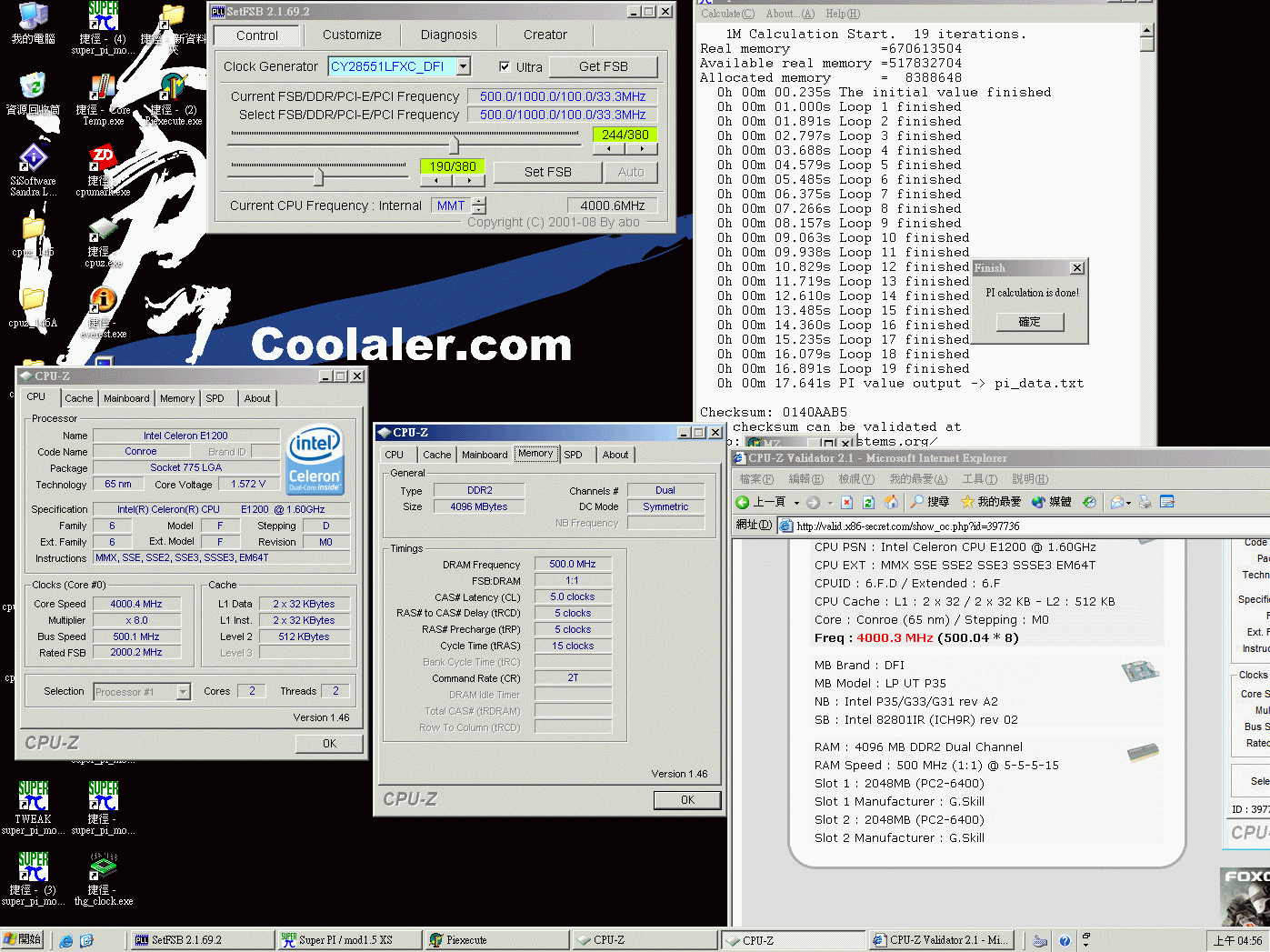Open the Super PI Calculate menu
1270x952 pixels.
click(727, 14)
